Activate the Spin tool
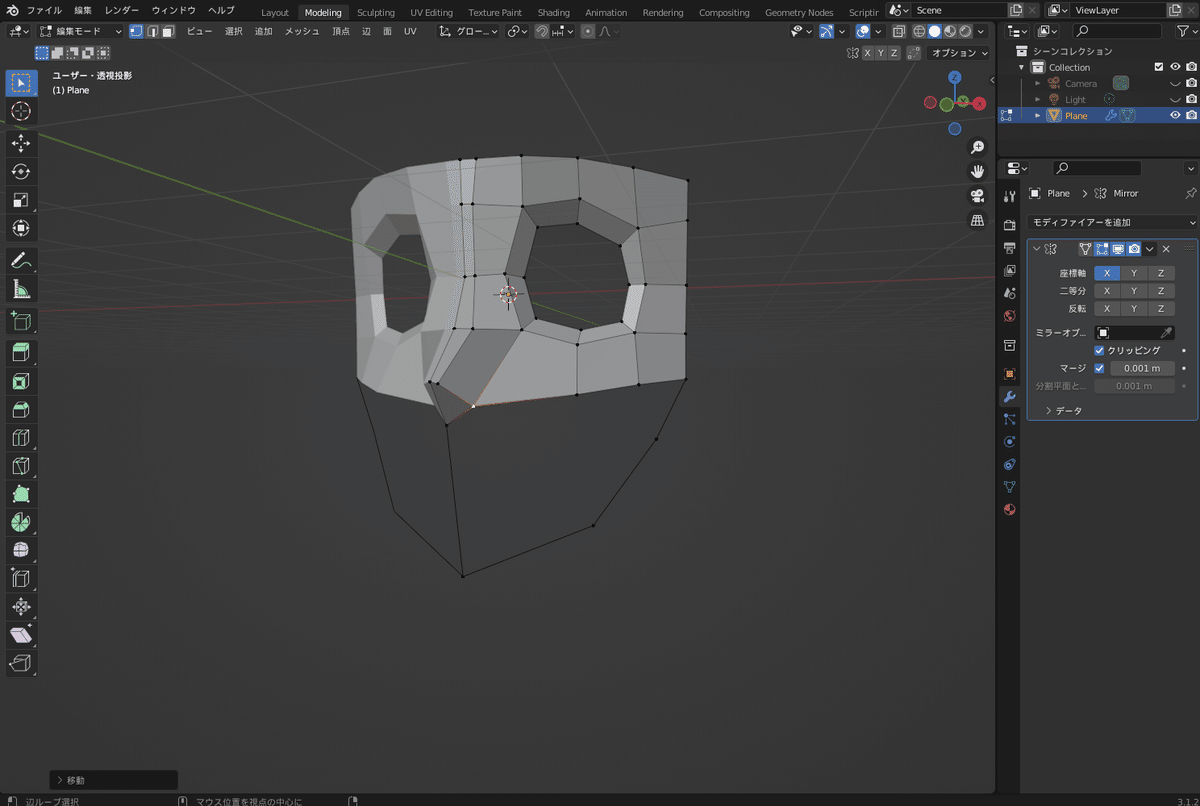The width and height of the screenshot is (1200, 806). pos(21,522)
